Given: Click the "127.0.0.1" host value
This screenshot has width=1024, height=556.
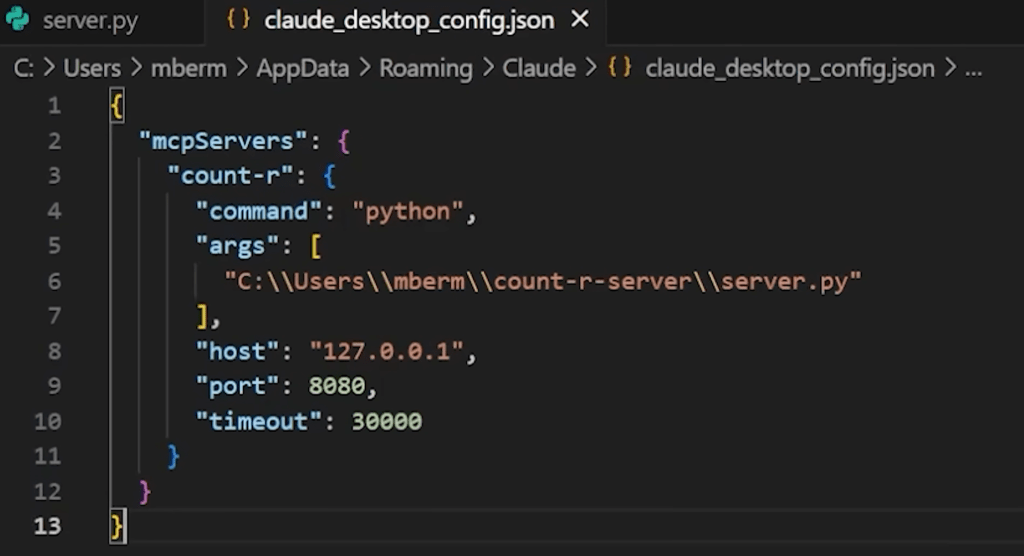Looking at the screenshot, I should [387, 351].
